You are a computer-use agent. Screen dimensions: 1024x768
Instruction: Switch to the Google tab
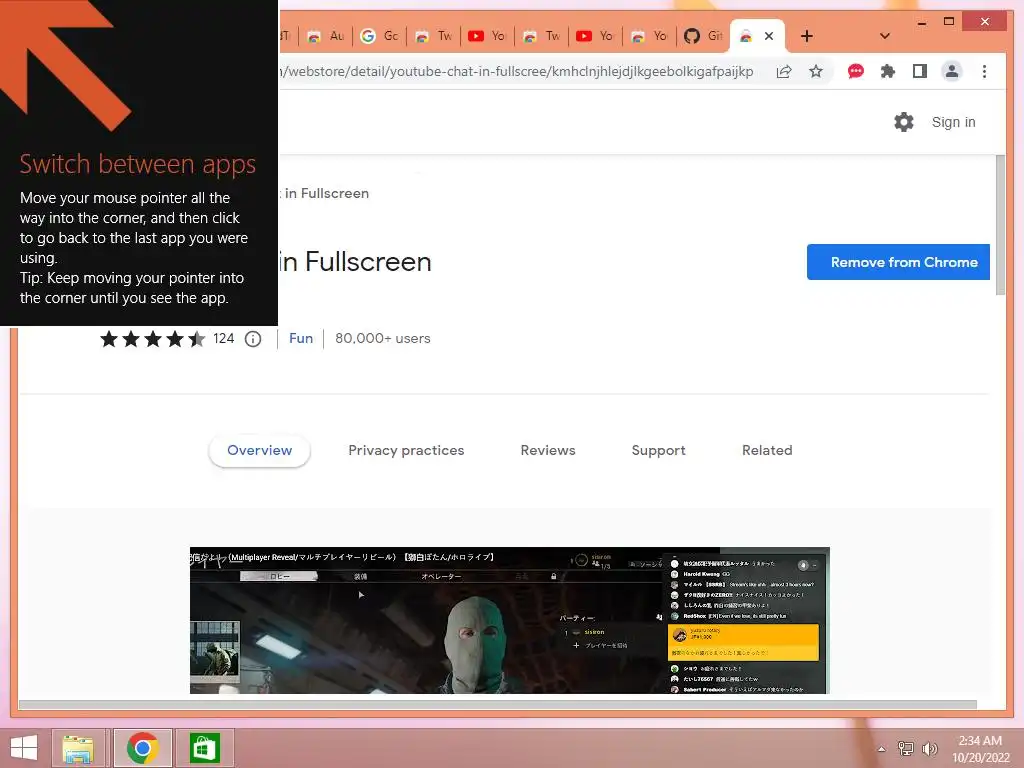coord(379,36)
